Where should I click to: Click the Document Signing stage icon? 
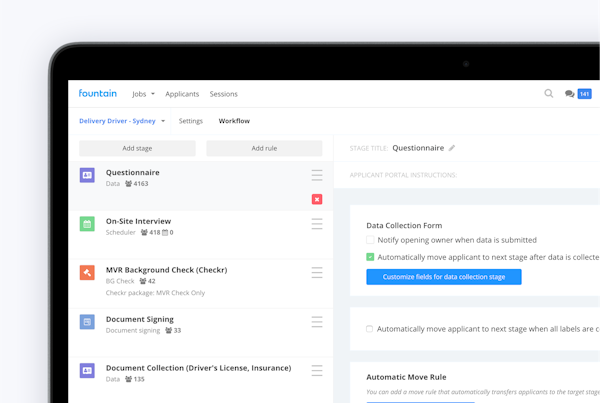[87, 322]
